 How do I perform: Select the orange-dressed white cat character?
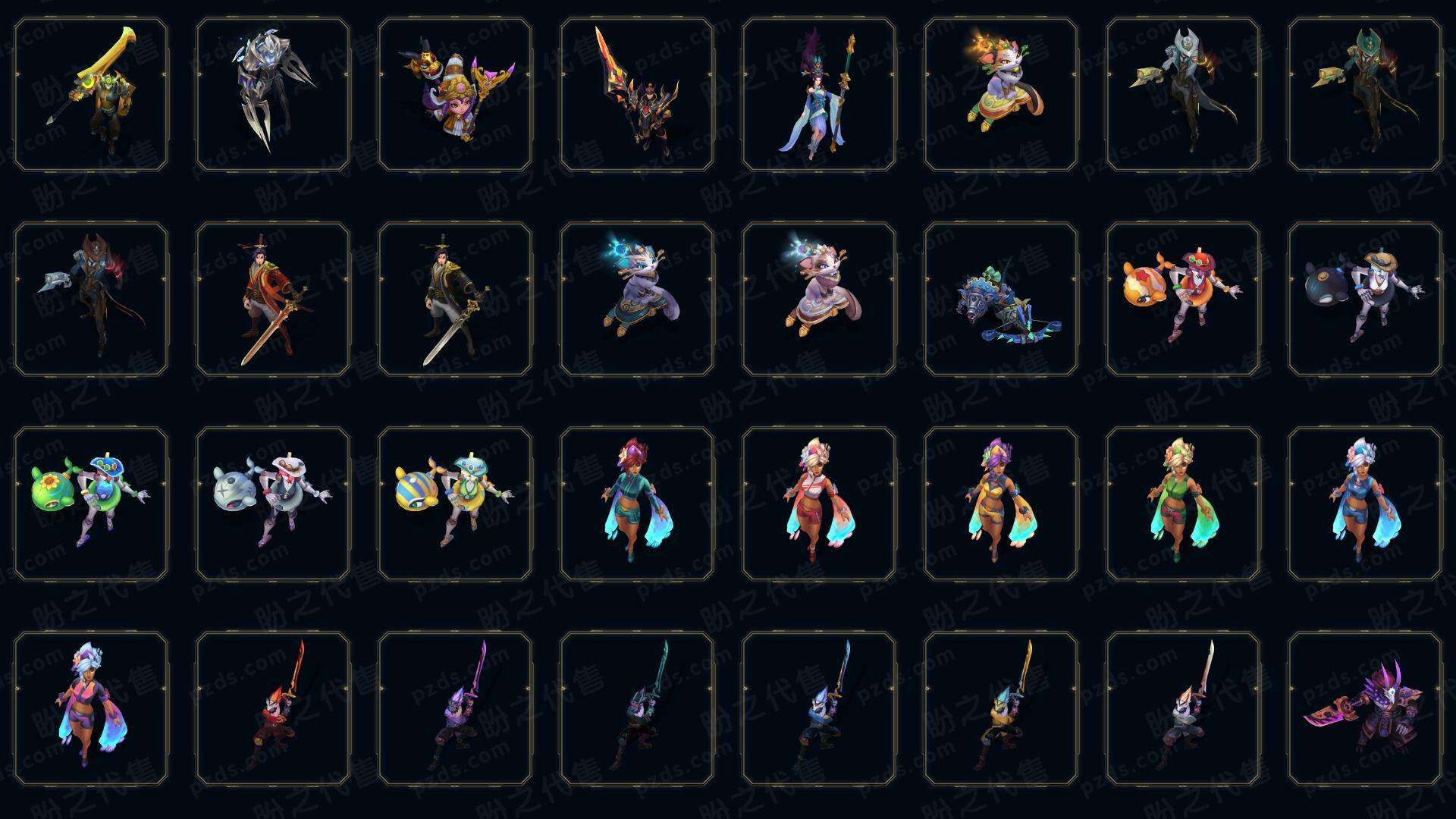point(1001,94)
